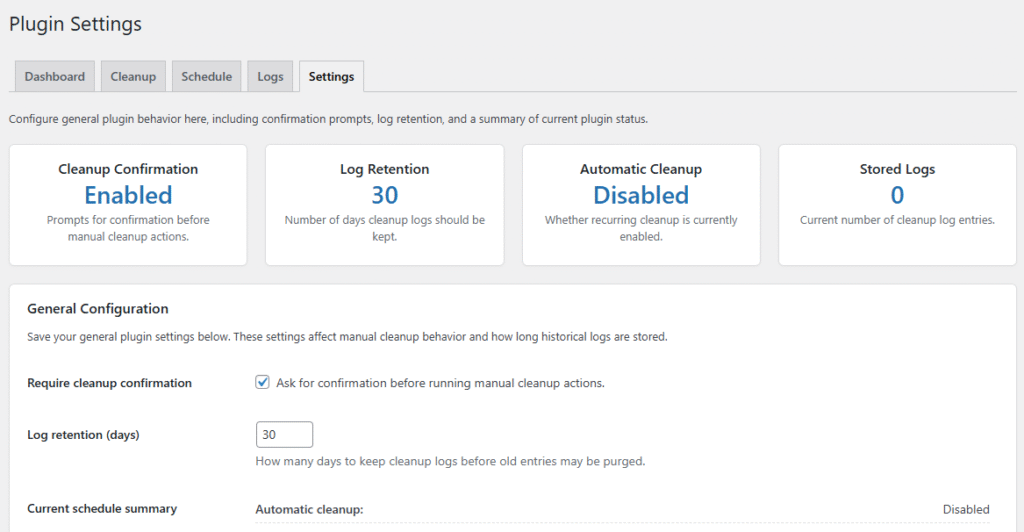Click the Plugin Settings page heading
The width and height of the screenshot is (1024, 532).
pyautogui.click(x=76, y=23)
